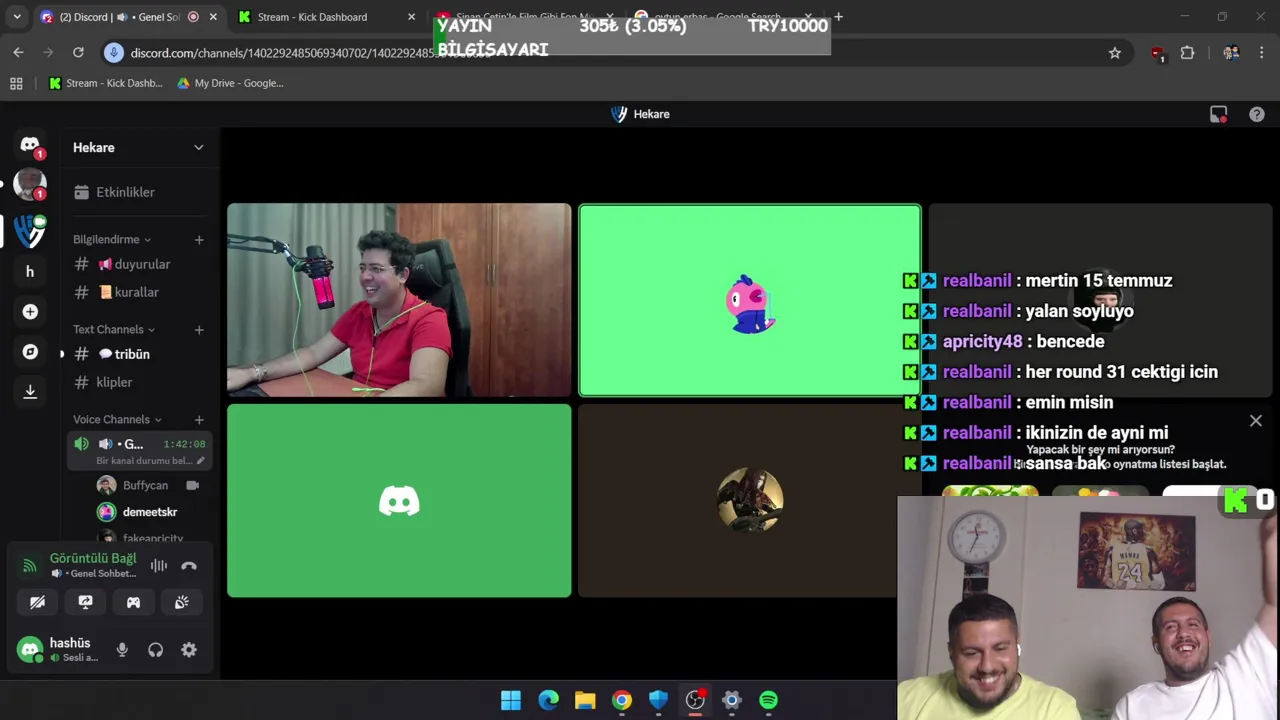1280x720 pixels.
Task: Launch Spotify from taskbar
Action: (768, 700)
